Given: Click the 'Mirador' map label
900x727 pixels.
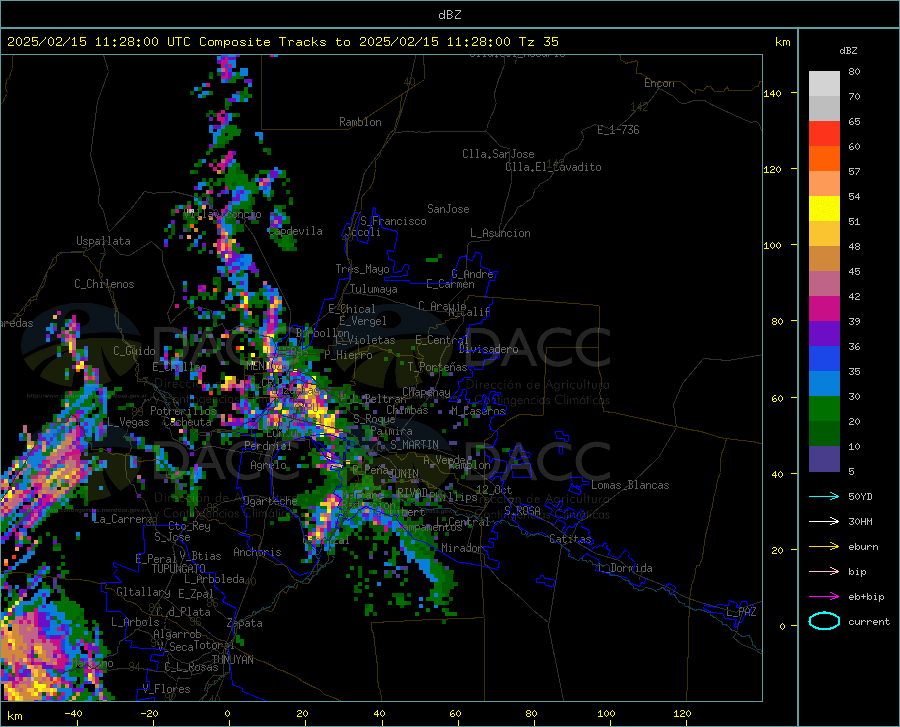Looking at the screenshot, I should pos(461,548).
